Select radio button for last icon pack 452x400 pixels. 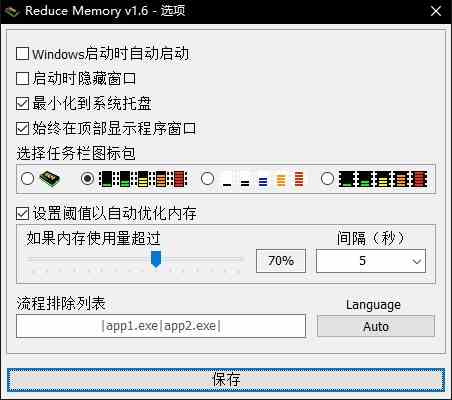327,178
